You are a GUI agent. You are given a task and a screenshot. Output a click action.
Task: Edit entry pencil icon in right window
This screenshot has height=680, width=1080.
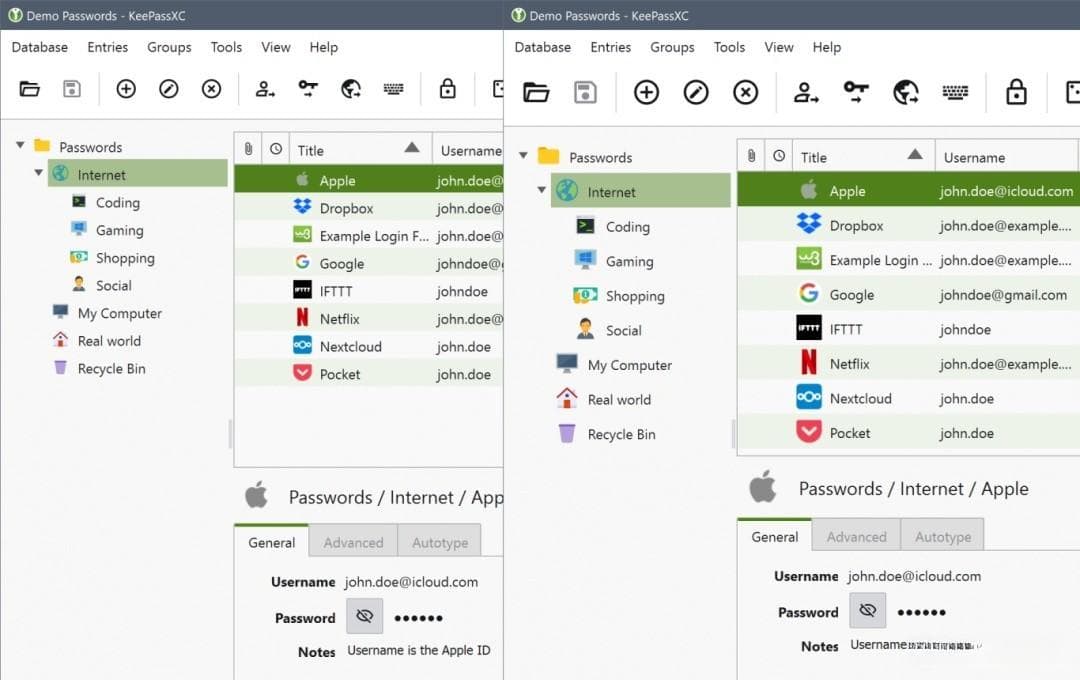coord(696,92)
